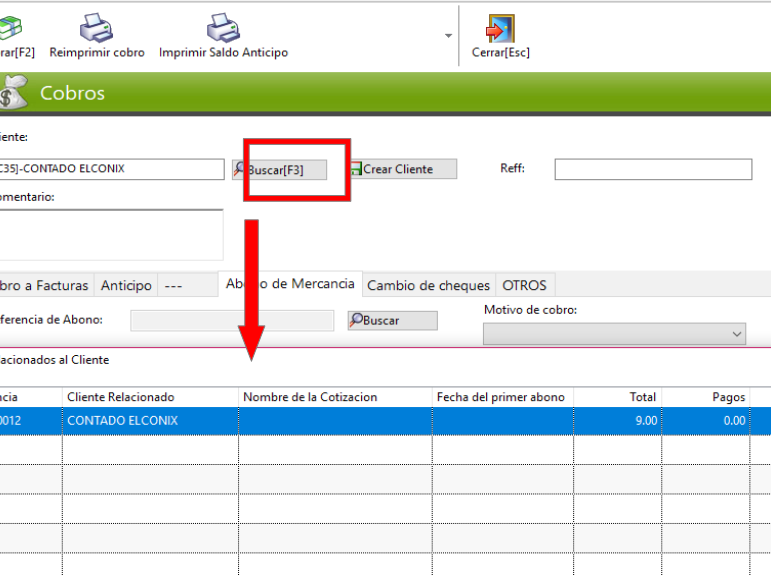Select the --- tab
The width and height of the screenshot is (774, 576).
188,285
